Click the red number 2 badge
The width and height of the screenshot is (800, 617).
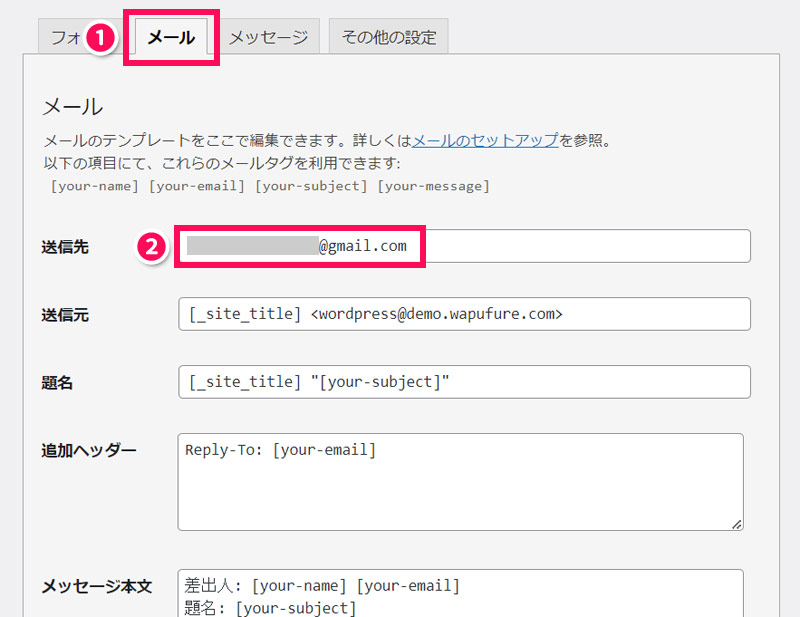tap(150, 247)
